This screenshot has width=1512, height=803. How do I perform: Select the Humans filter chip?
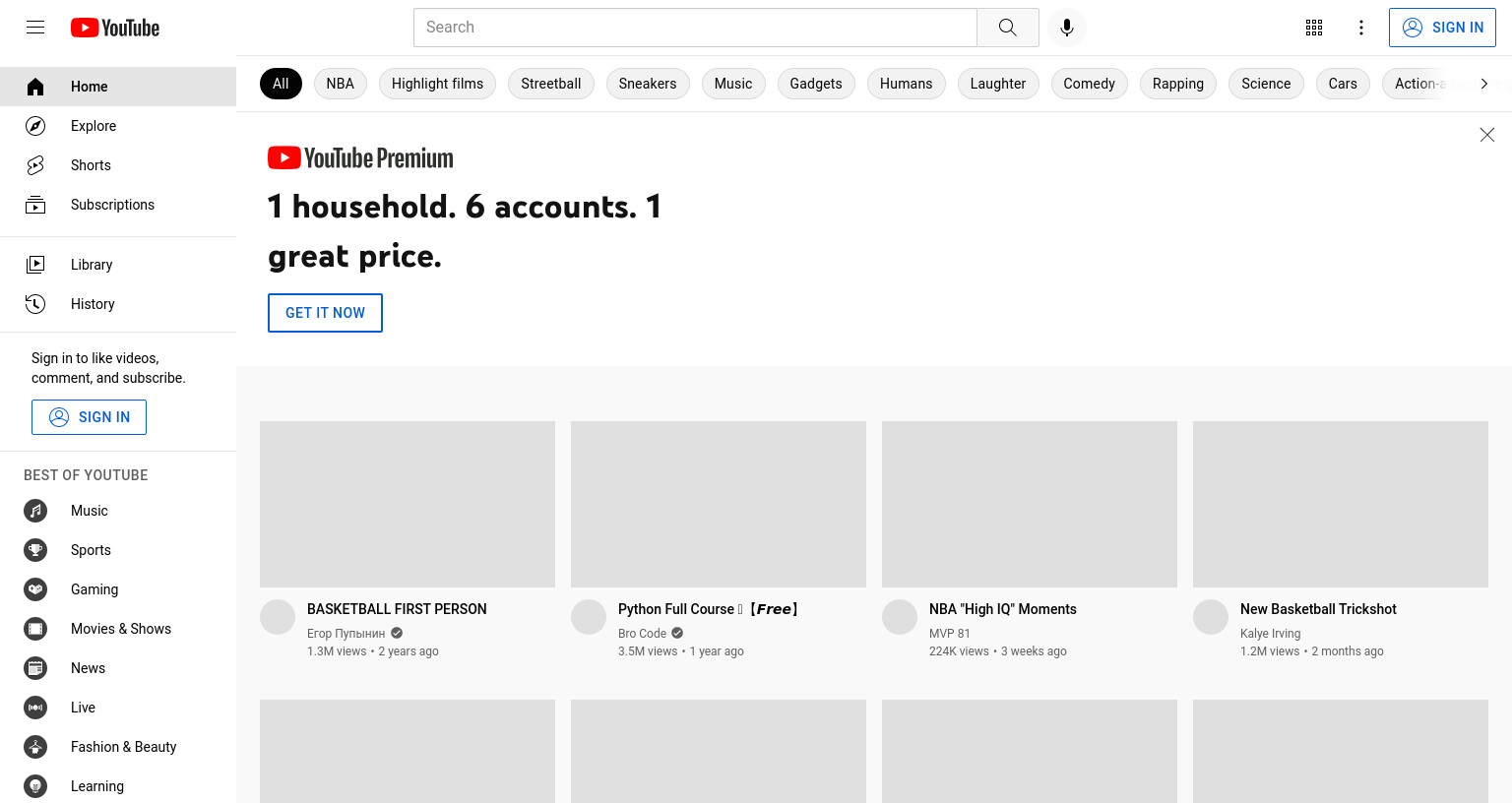point(907,84)
